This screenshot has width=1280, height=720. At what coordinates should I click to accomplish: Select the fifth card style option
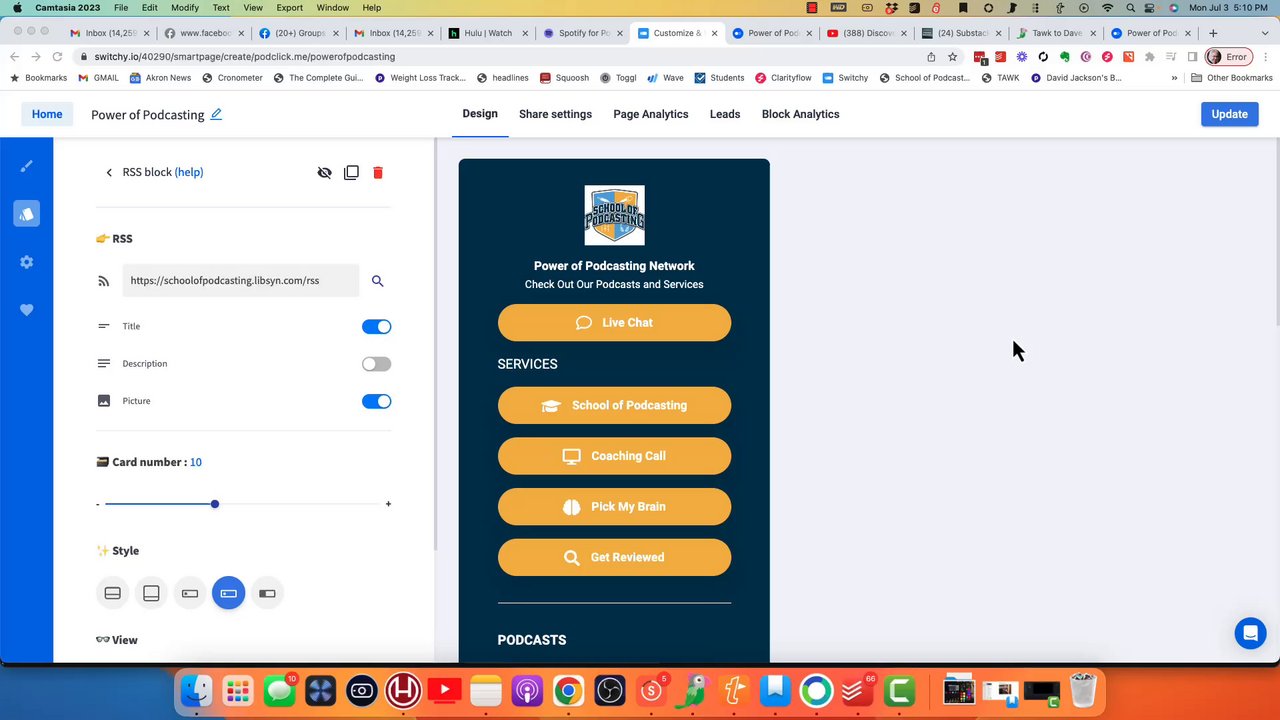click(x=267, y=593)
